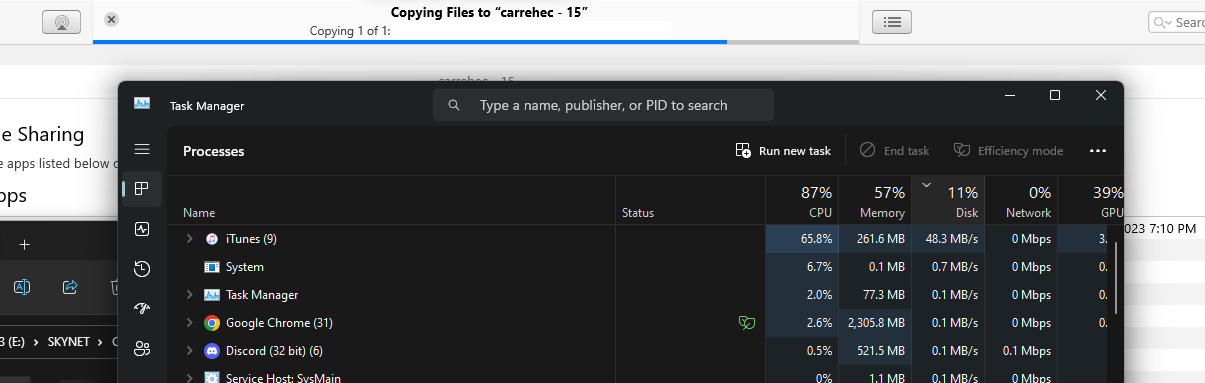Click the Service Host: SysMain gear icon
Screen dimensions: 1205x383
[212, 378]
